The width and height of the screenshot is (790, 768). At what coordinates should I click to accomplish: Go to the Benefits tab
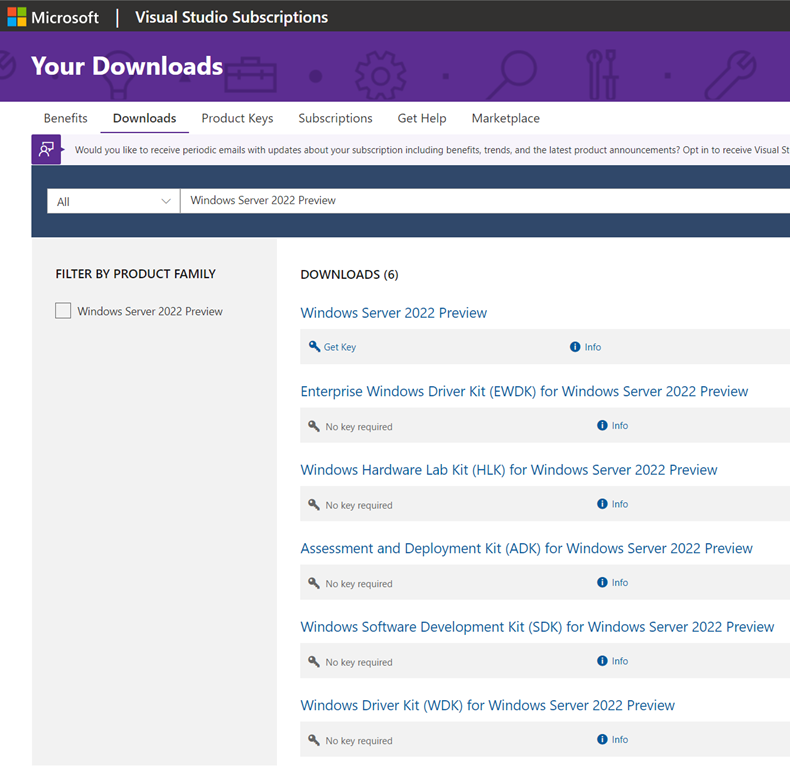pos(65,118)
